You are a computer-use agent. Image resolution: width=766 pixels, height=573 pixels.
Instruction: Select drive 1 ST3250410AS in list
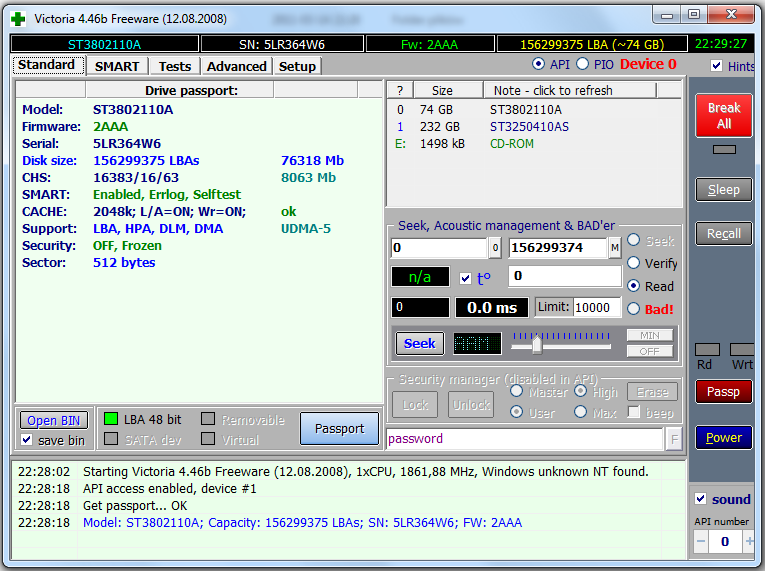tap(534, 127)
